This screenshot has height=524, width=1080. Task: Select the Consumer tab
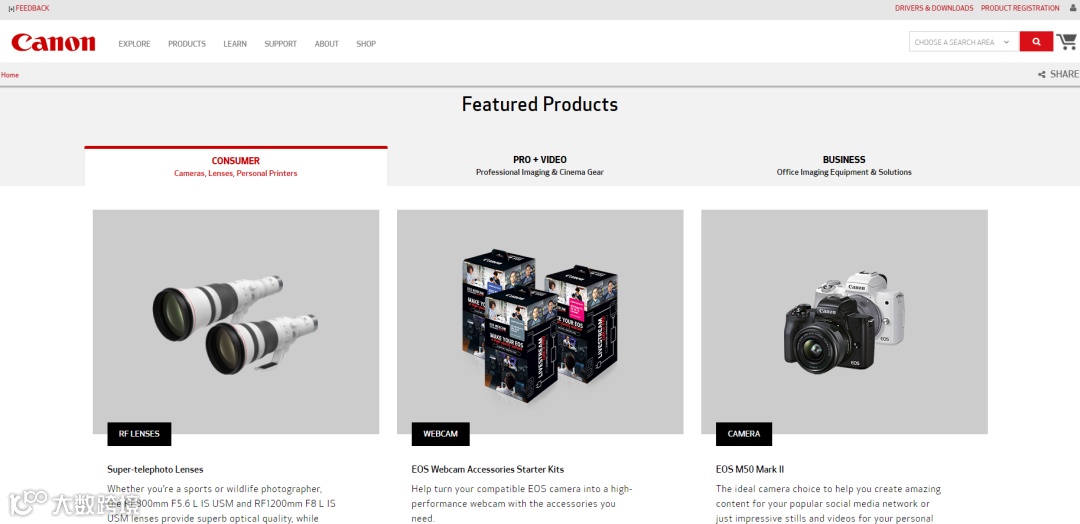(236, 166)
